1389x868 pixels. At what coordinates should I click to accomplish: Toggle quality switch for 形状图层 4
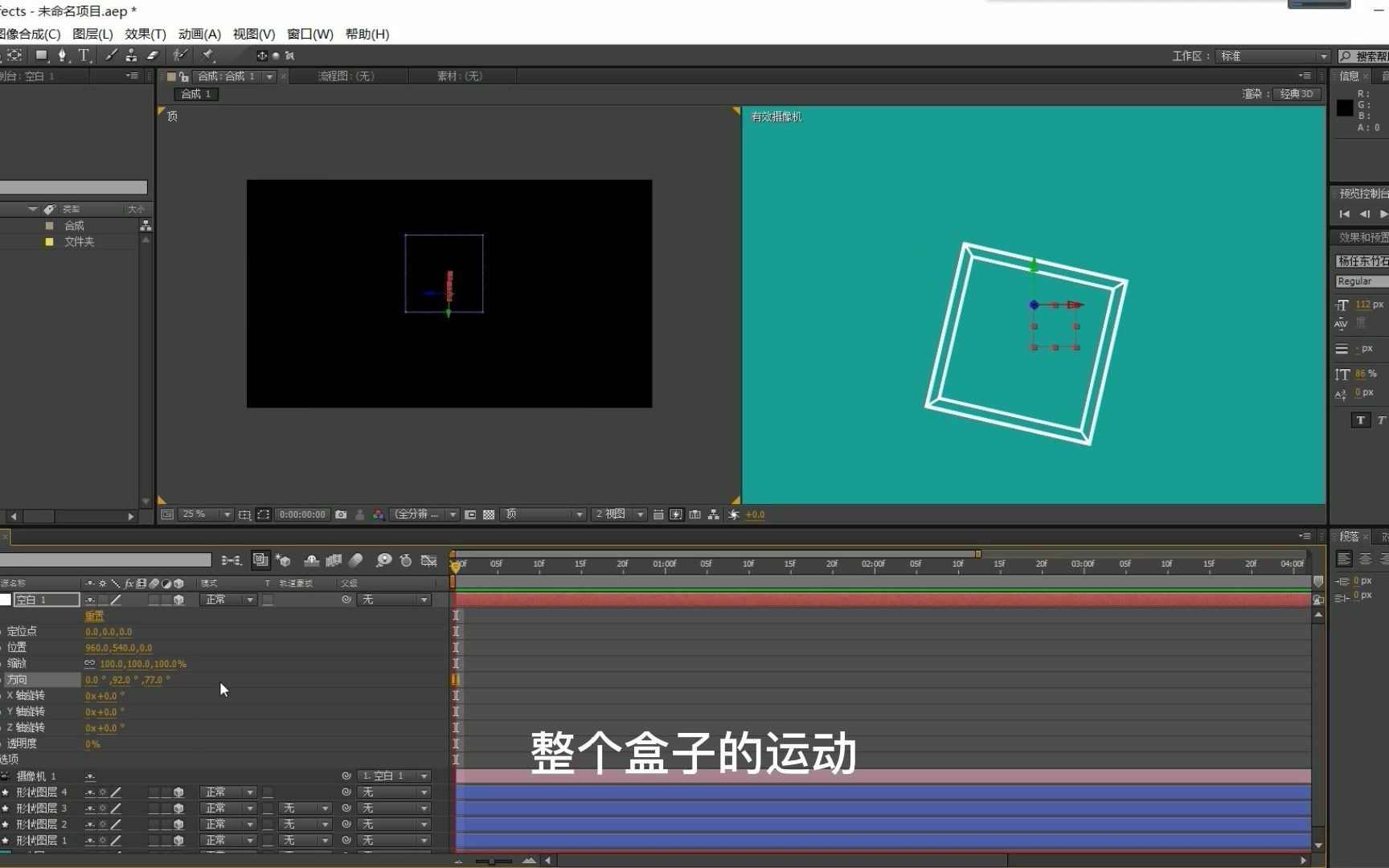(116, 792)
